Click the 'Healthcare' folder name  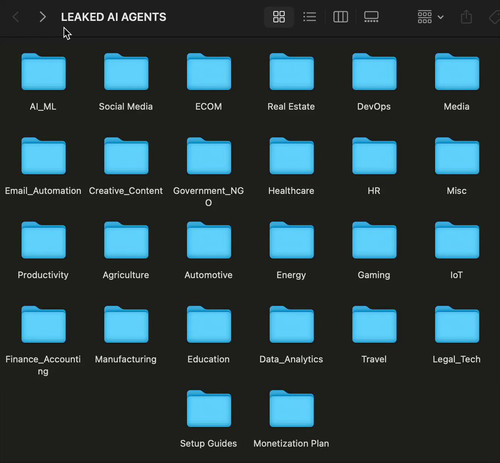click(x=291, y=191)
